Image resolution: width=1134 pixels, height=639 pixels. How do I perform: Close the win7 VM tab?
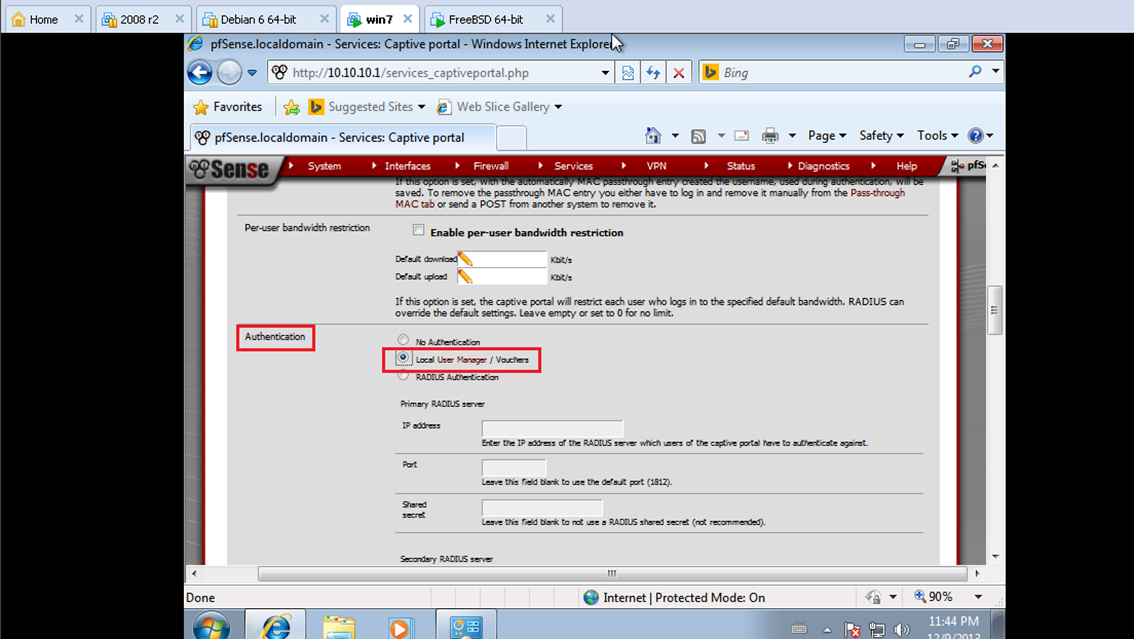click(x=408, y=19)
